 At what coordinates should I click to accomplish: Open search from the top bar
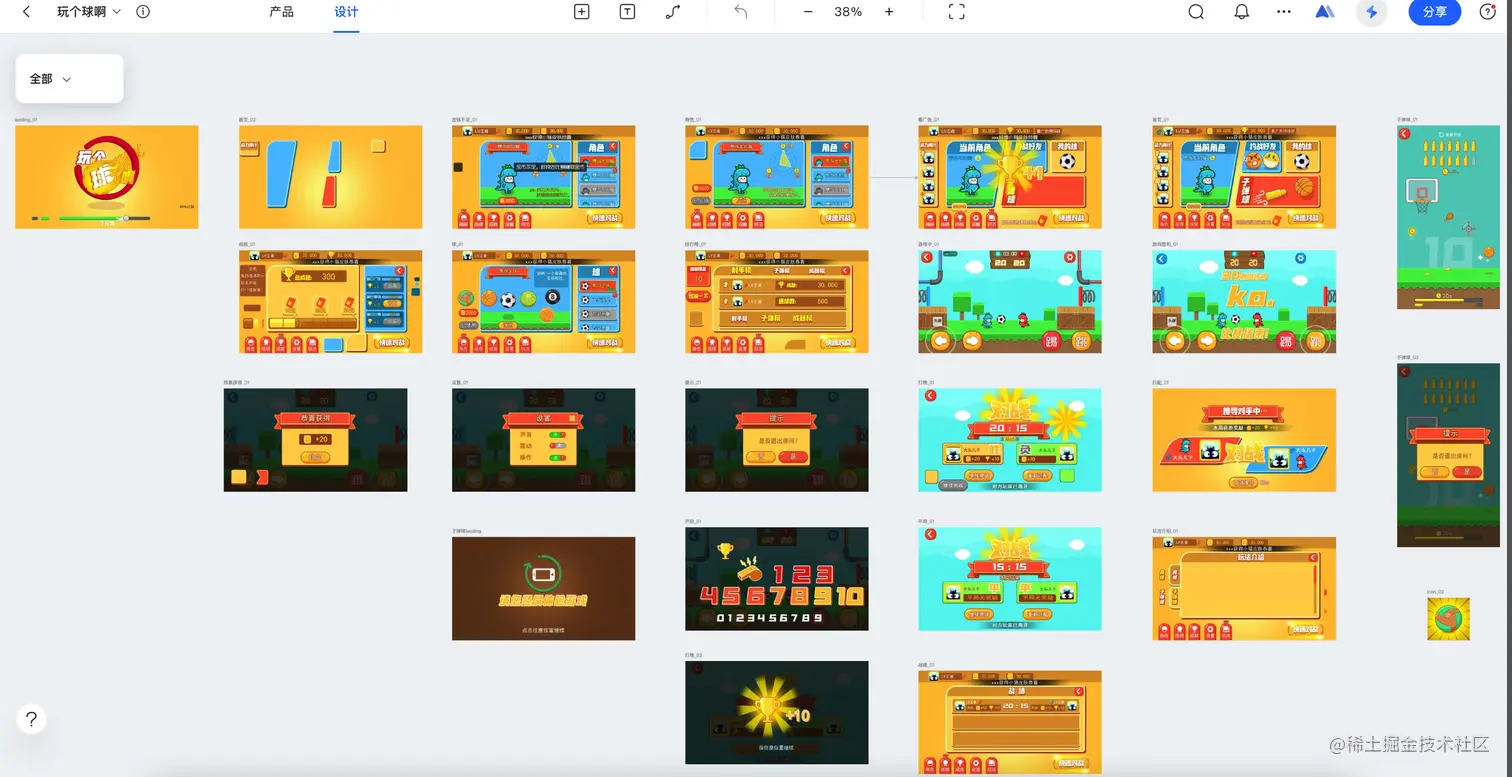[1196, 12]
